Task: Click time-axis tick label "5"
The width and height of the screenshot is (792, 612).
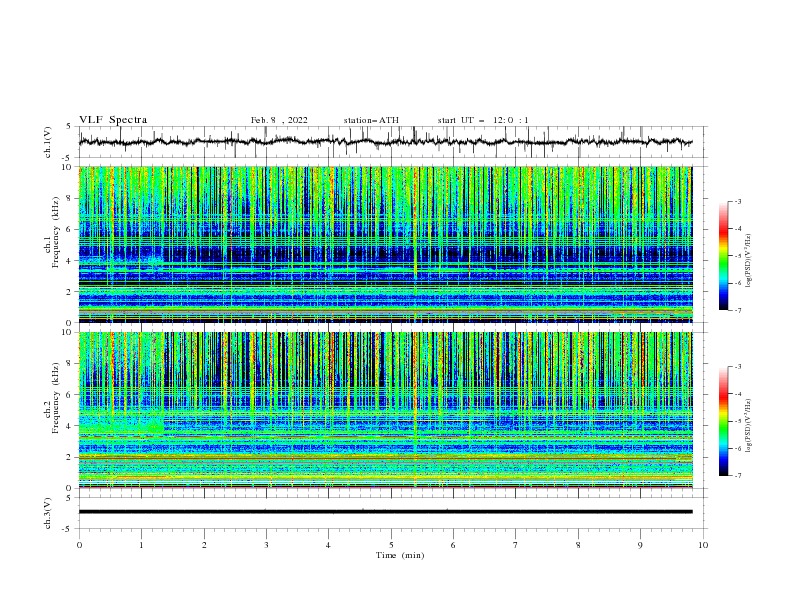Action: pos(391,545)
